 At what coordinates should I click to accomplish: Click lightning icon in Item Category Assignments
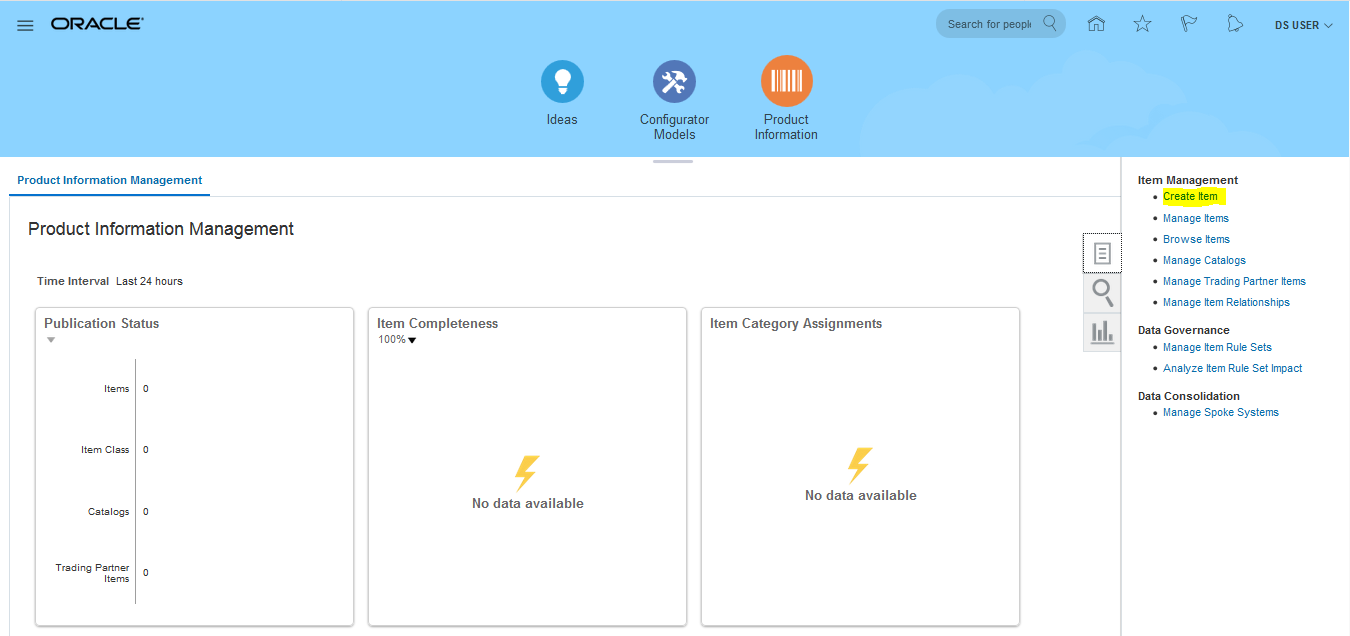coord(860,465)
